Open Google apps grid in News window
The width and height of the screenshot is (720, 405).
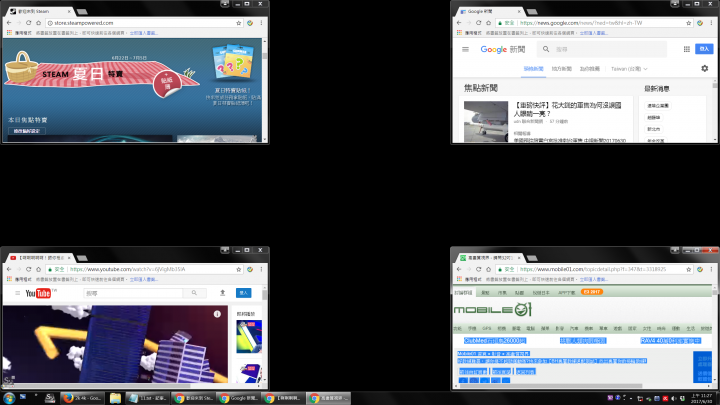point(686,49)
